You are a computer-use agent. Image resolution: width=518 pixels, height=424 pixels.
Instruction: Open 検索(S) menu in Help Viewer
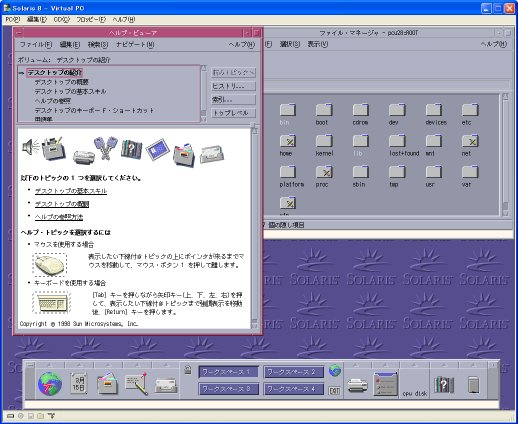pyautogui.click(x=98, y=44)
